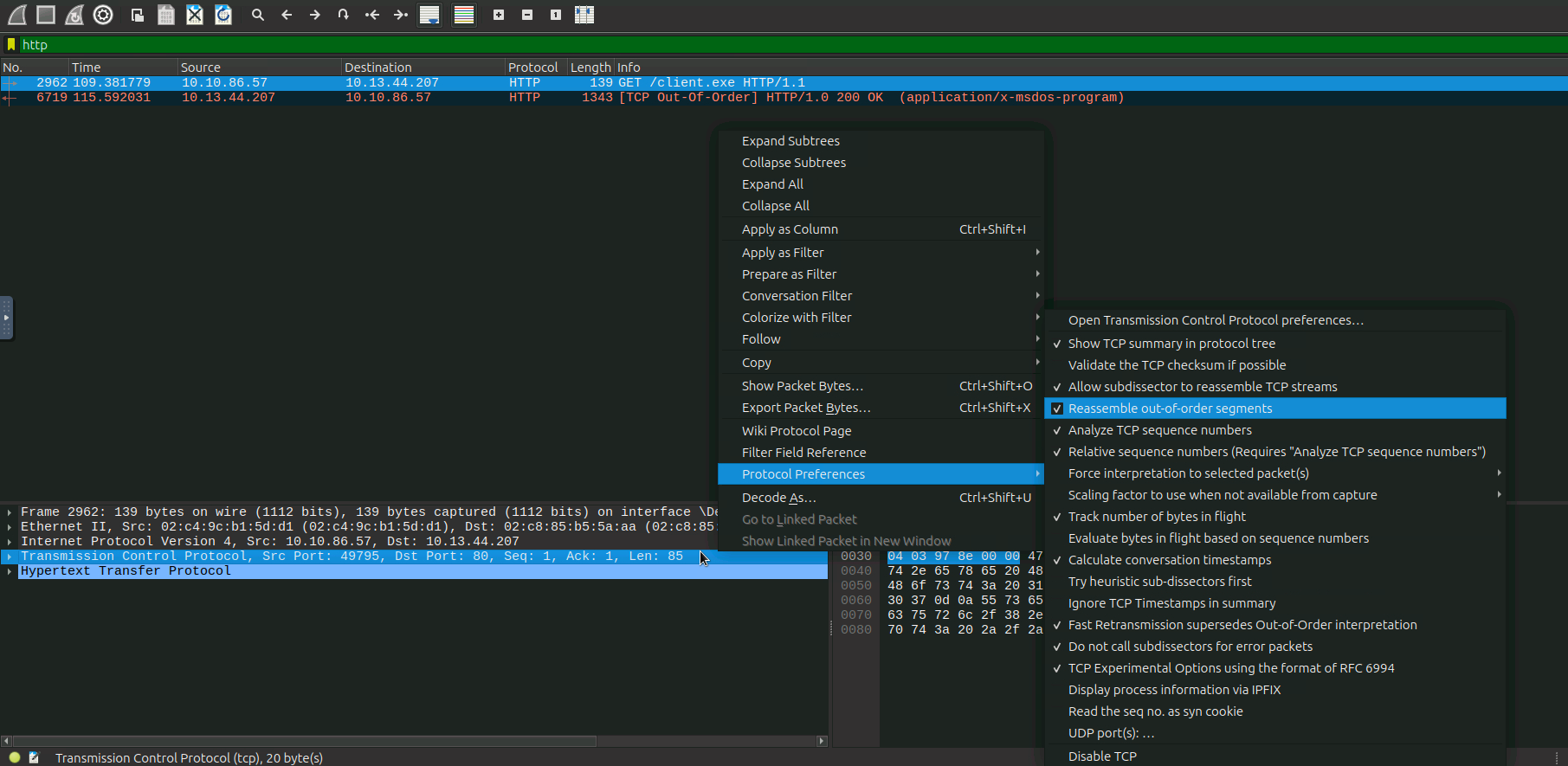This screenshot has height=766, width=1568.
Task: Stop the running packet capture
Action: click(x=46, y=15)
